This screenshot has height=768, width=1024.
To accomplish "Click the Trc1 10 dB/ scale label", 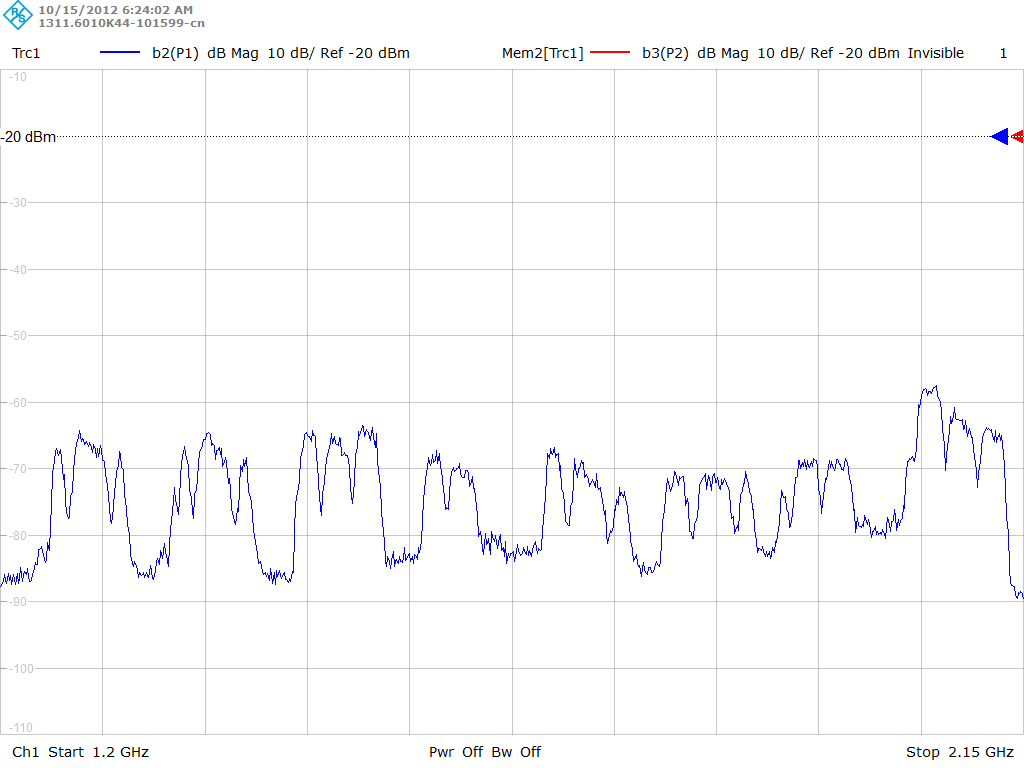I will click(290, 53).
